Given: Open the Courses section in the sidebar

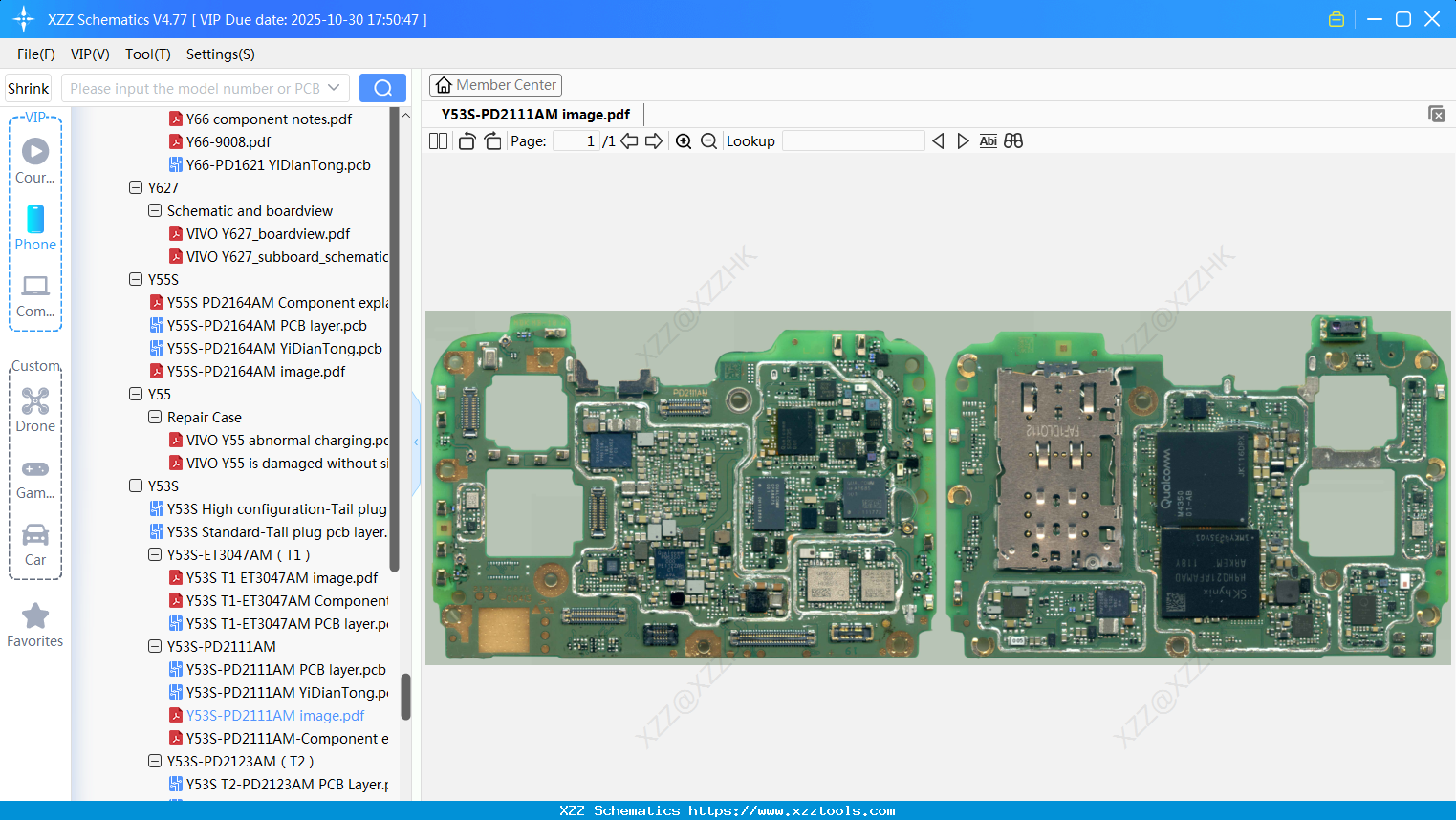Looking at the screenshot, I should click(x=35, y=161).
